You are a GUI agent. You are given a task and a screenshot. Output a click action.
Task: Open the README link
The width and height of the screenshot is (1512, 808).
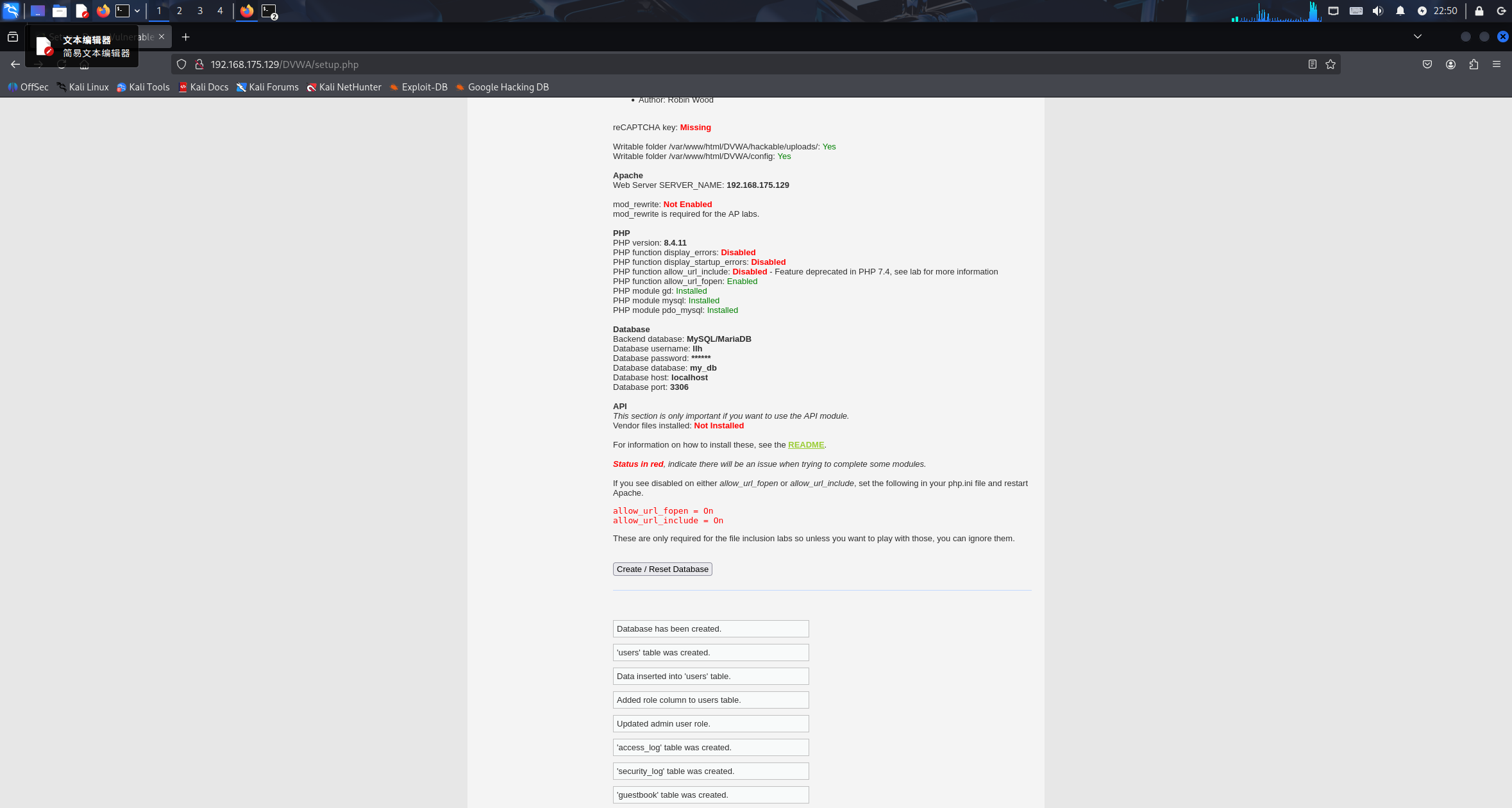805,445
